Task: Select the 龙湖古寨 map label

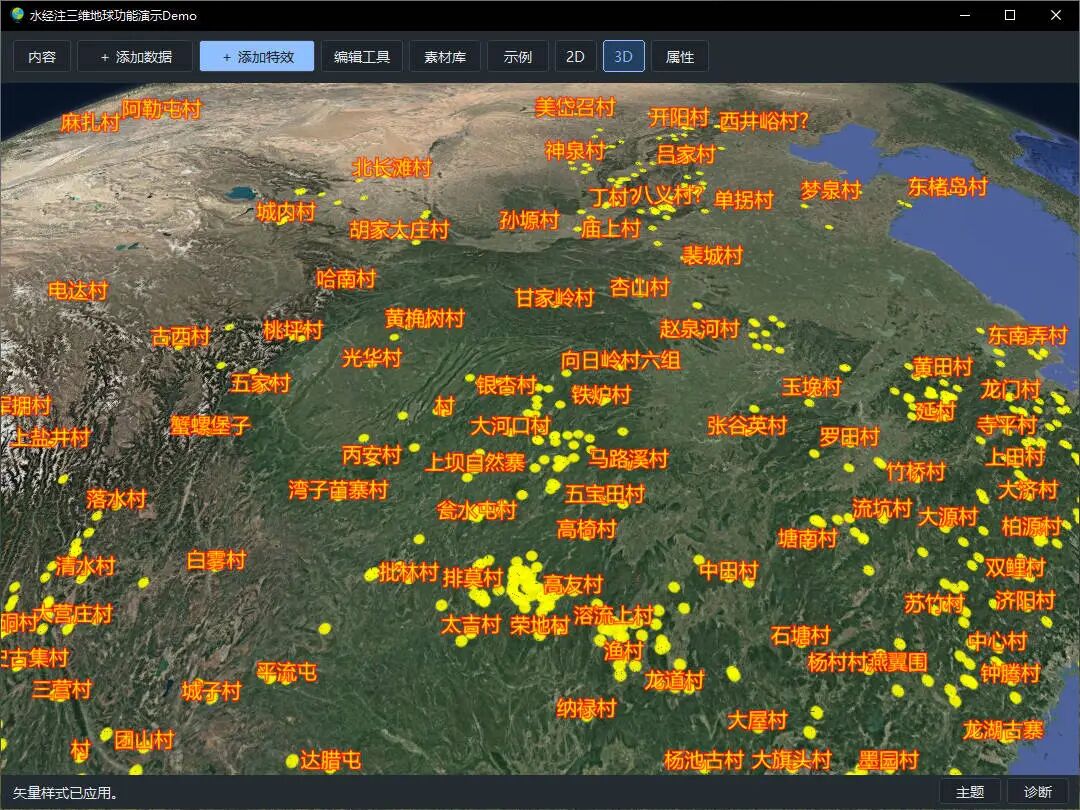Action: [x=1003, y=729]
